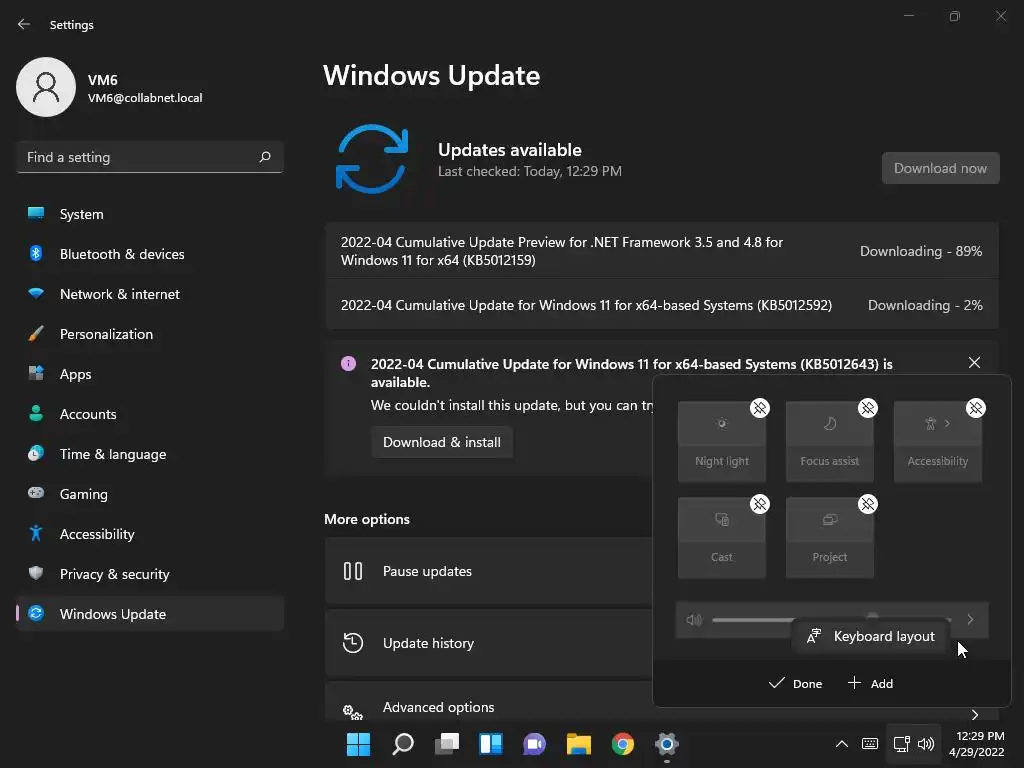This screenshot has height=768, width=1024.
Task: Dismiss the KB5012643 notification with the X
Action: point(974,362)
